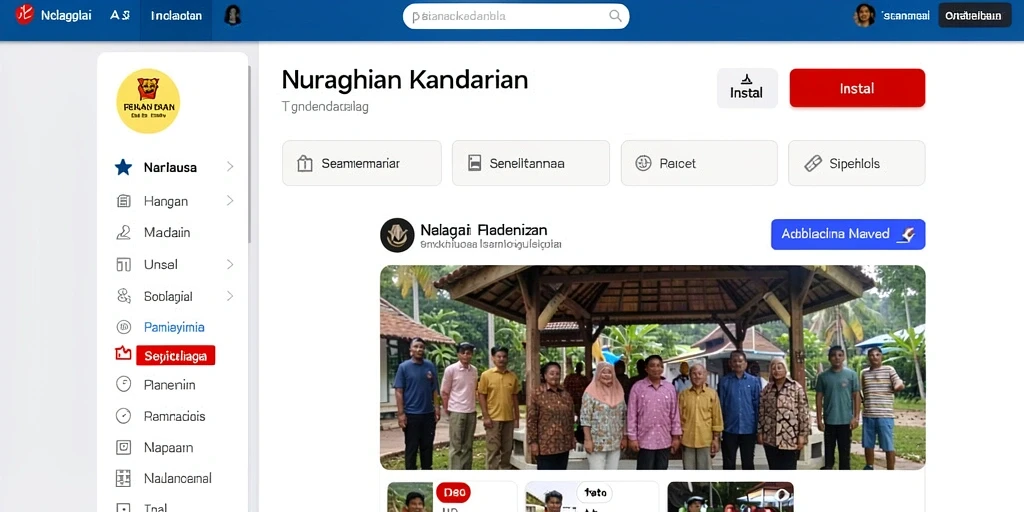Click the Isanmeal username link

[x=905, y=16]
